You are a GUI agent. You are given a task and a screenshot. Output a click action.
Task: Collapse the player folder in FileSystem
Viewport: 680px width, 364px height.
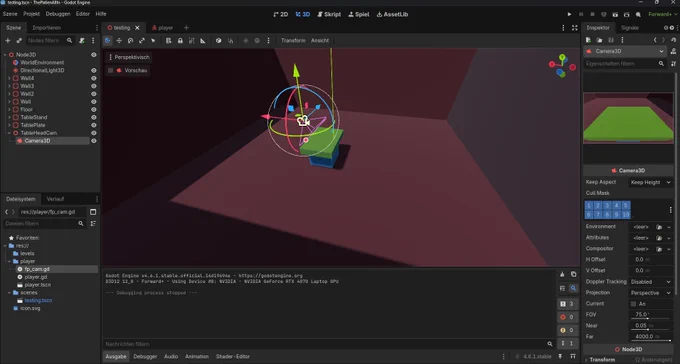pos(9,261)
